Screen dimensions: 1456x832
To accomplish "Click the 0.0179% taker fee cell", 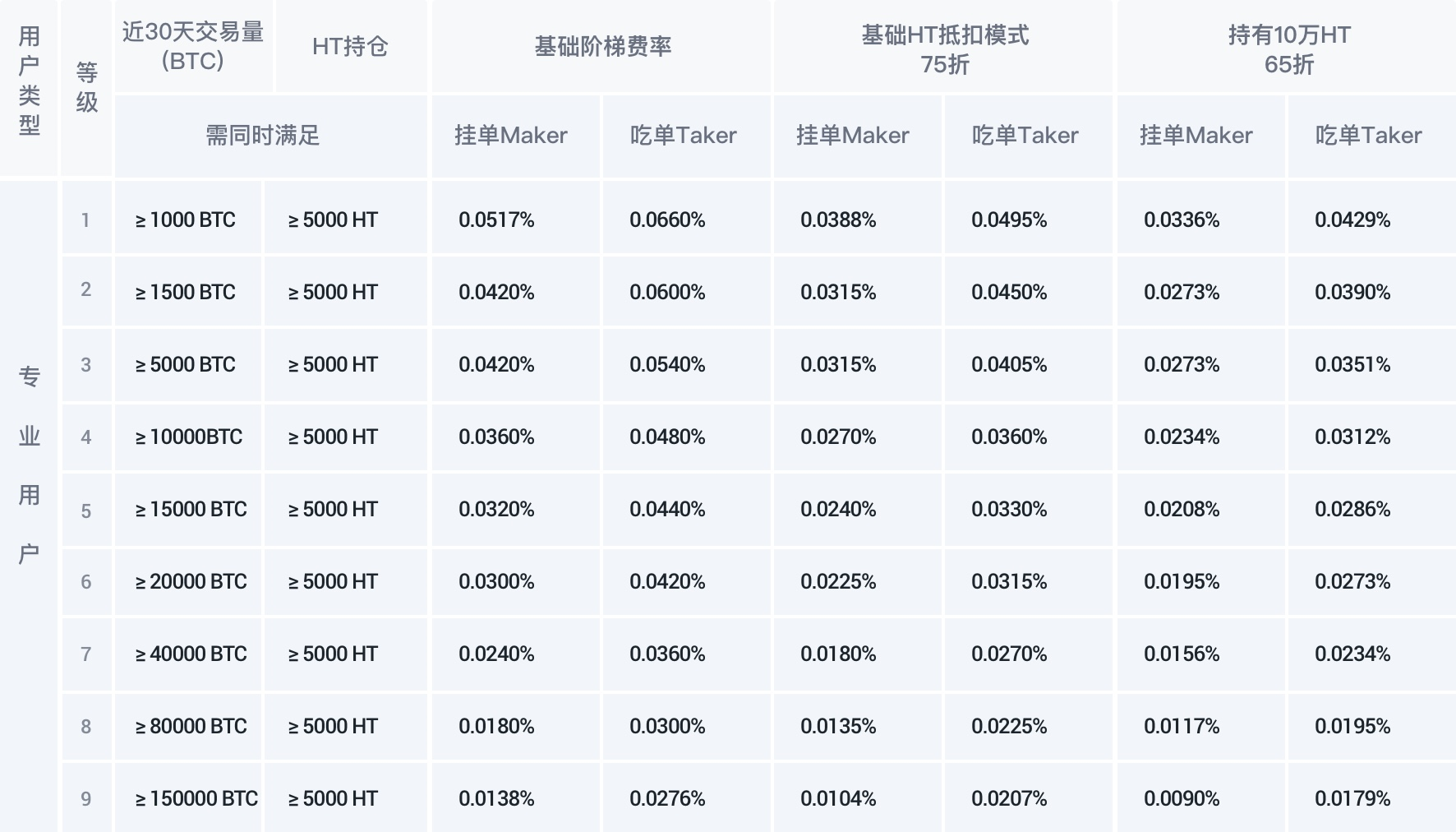I will (1371, 798).
